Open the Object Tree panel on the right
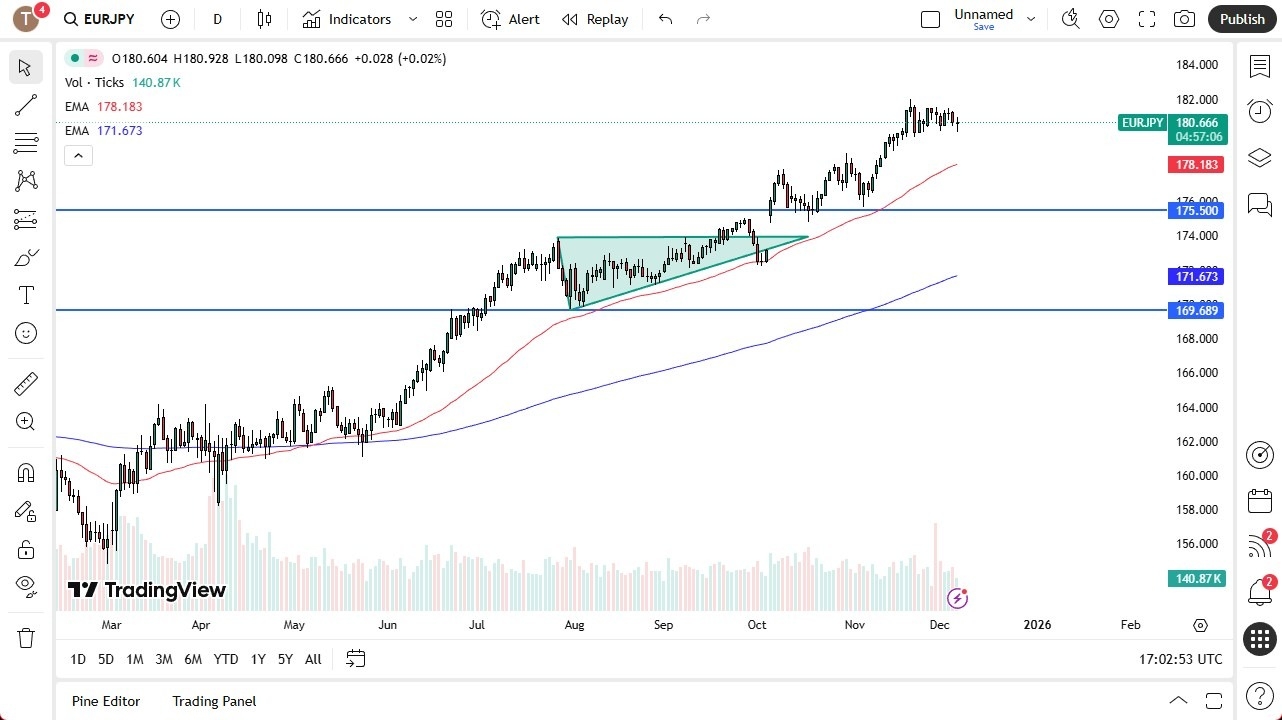 [1259, 157]
